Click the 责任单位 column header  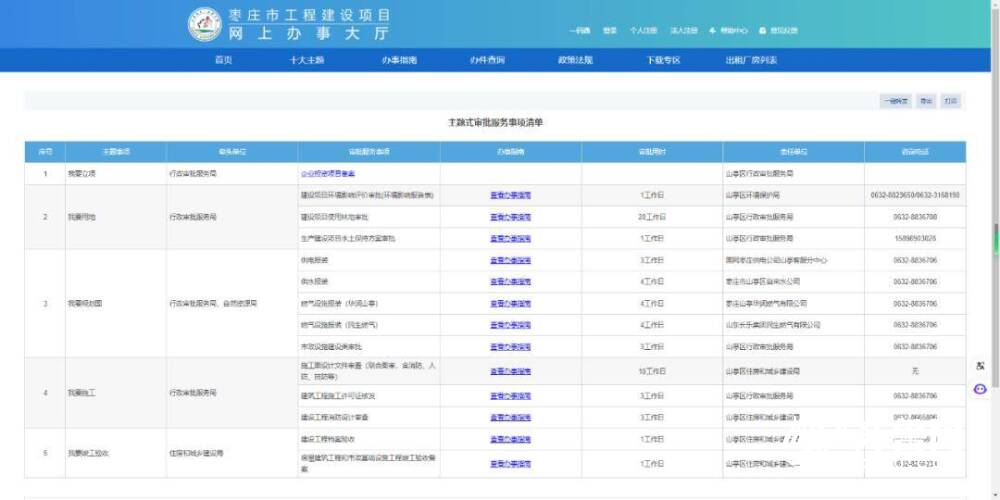click(793, 152)
